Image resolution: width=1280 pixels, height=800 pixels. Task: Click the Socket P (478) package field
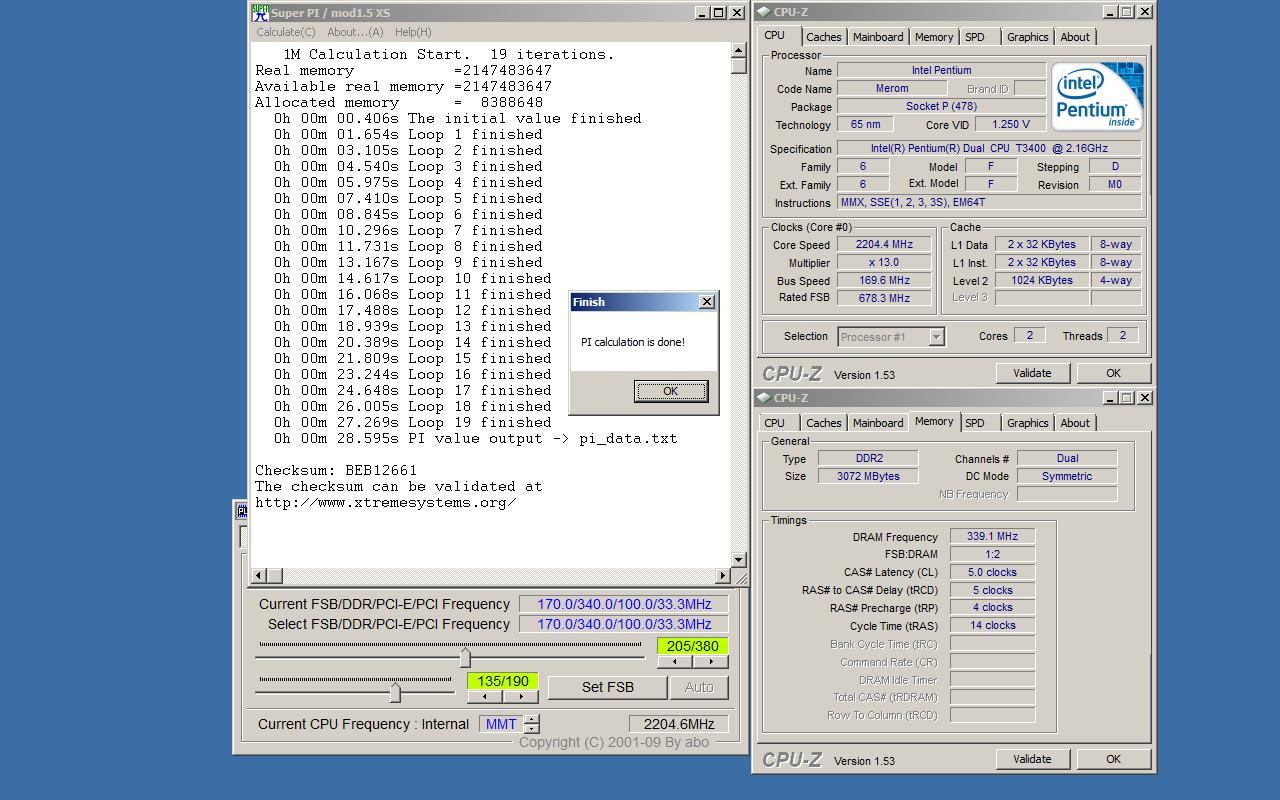tap(941, 107)
